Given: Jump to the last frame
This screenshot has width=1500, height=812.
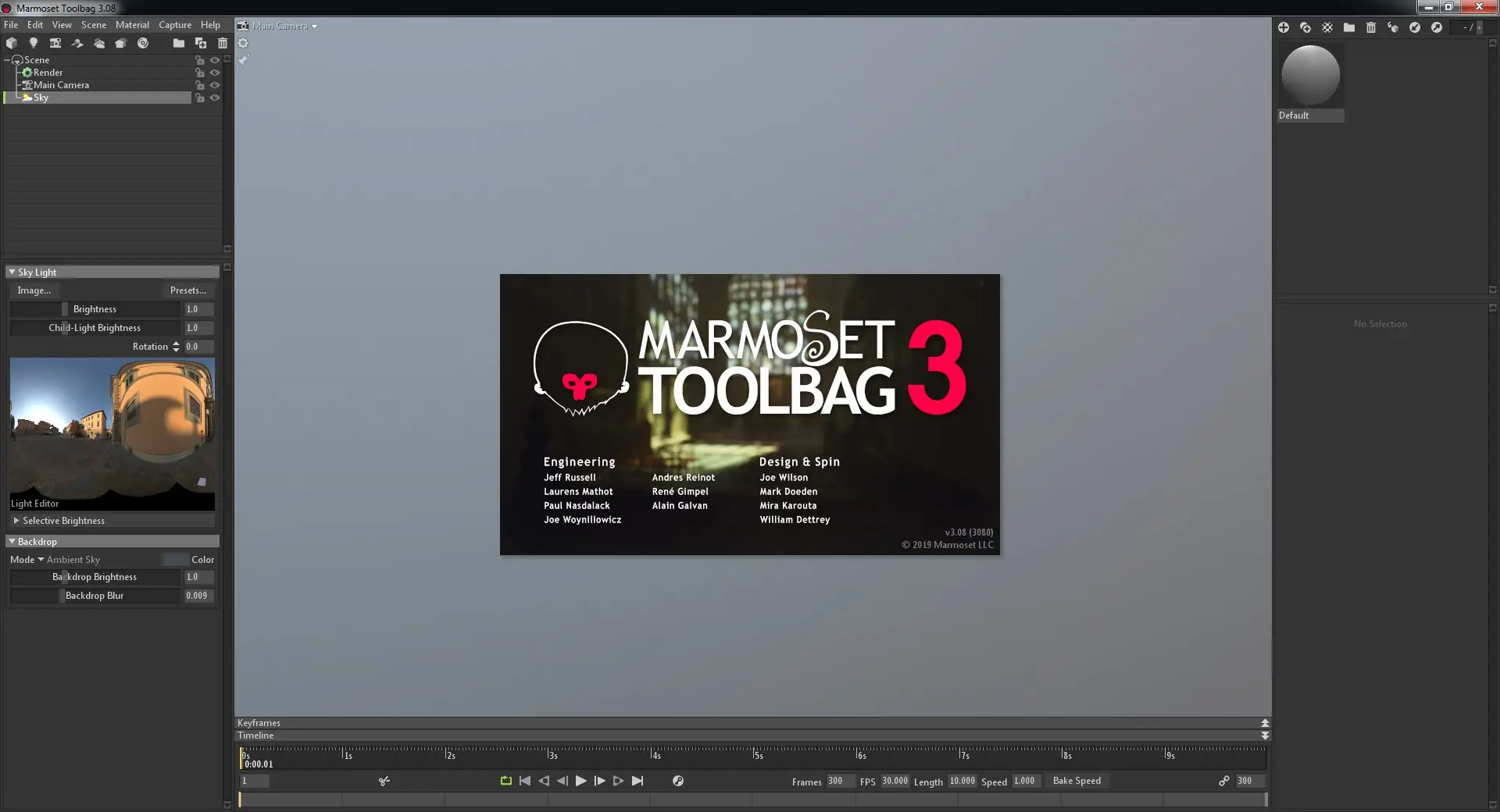Looking at the screenshot, I should [637, 781].
